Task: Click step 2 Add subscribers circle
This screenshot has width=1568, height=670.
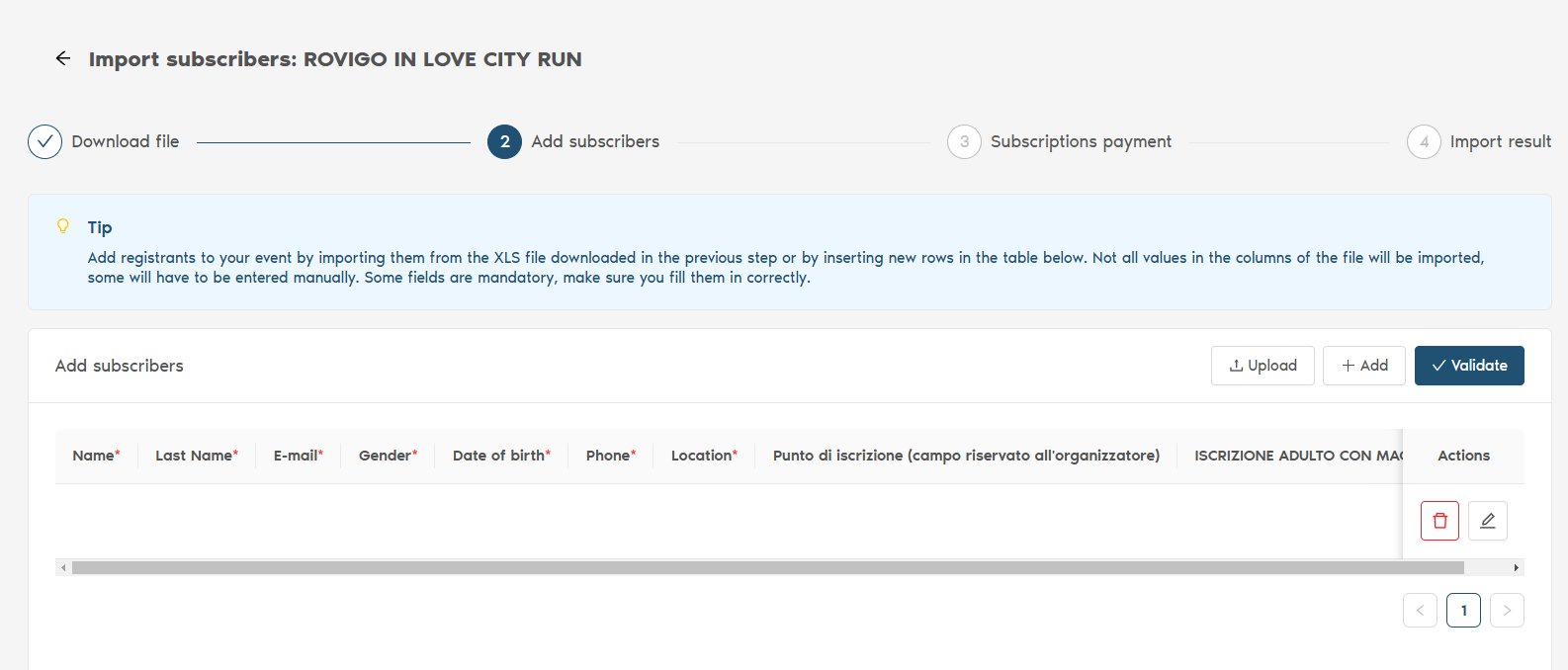Action: point(504,141)
